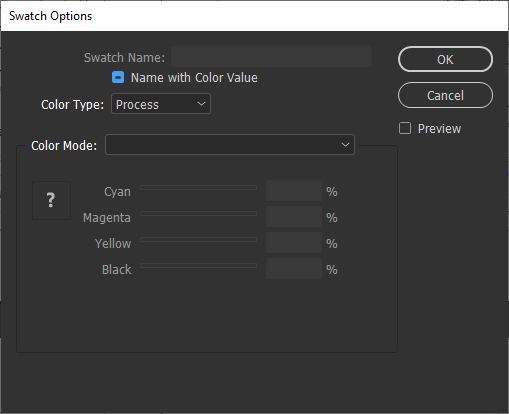
Task: Click the Swatch Name label
Action: 124,58
